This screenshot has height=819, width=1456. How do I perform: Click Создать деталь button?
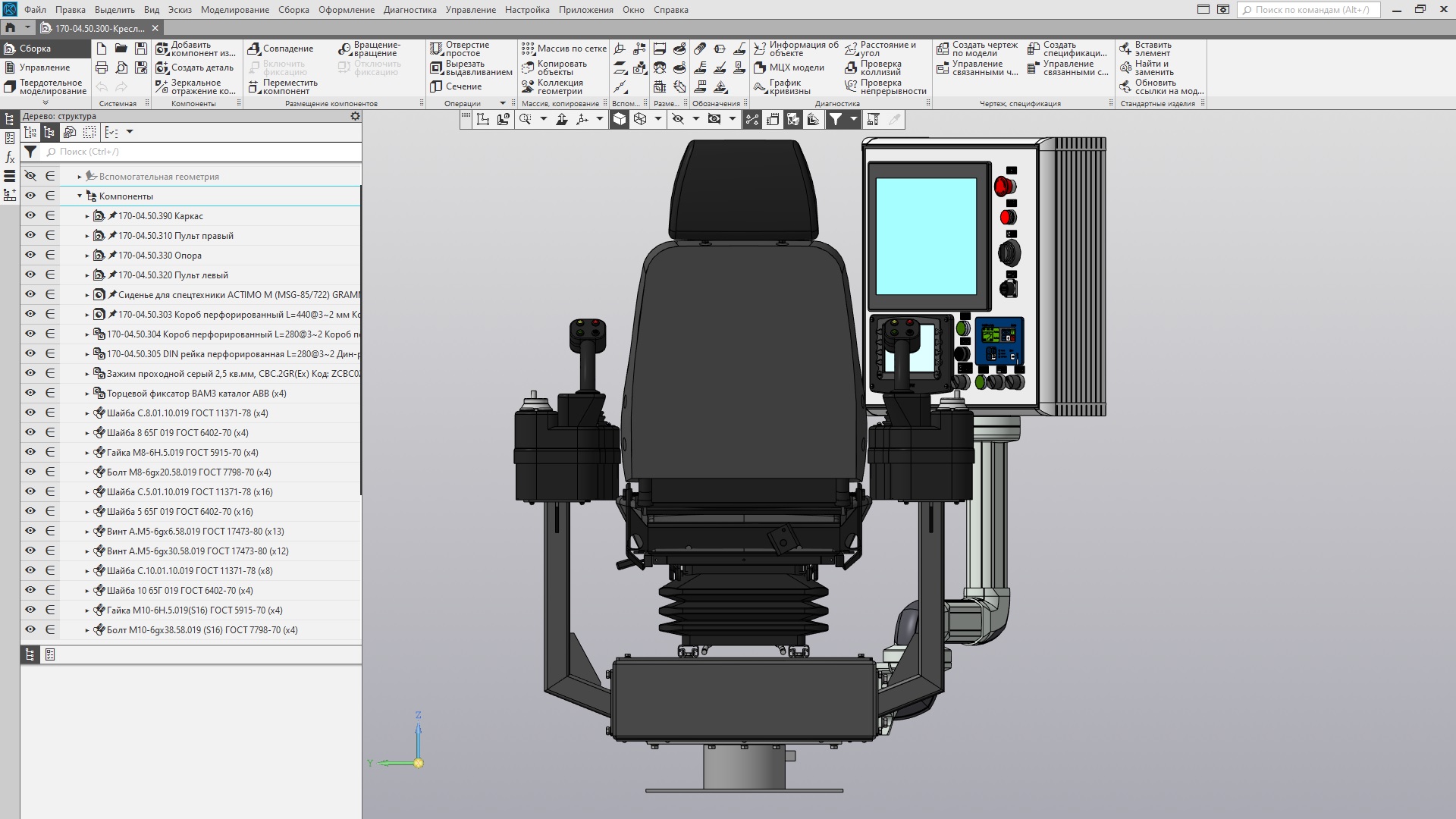click(x=196, y=67)
